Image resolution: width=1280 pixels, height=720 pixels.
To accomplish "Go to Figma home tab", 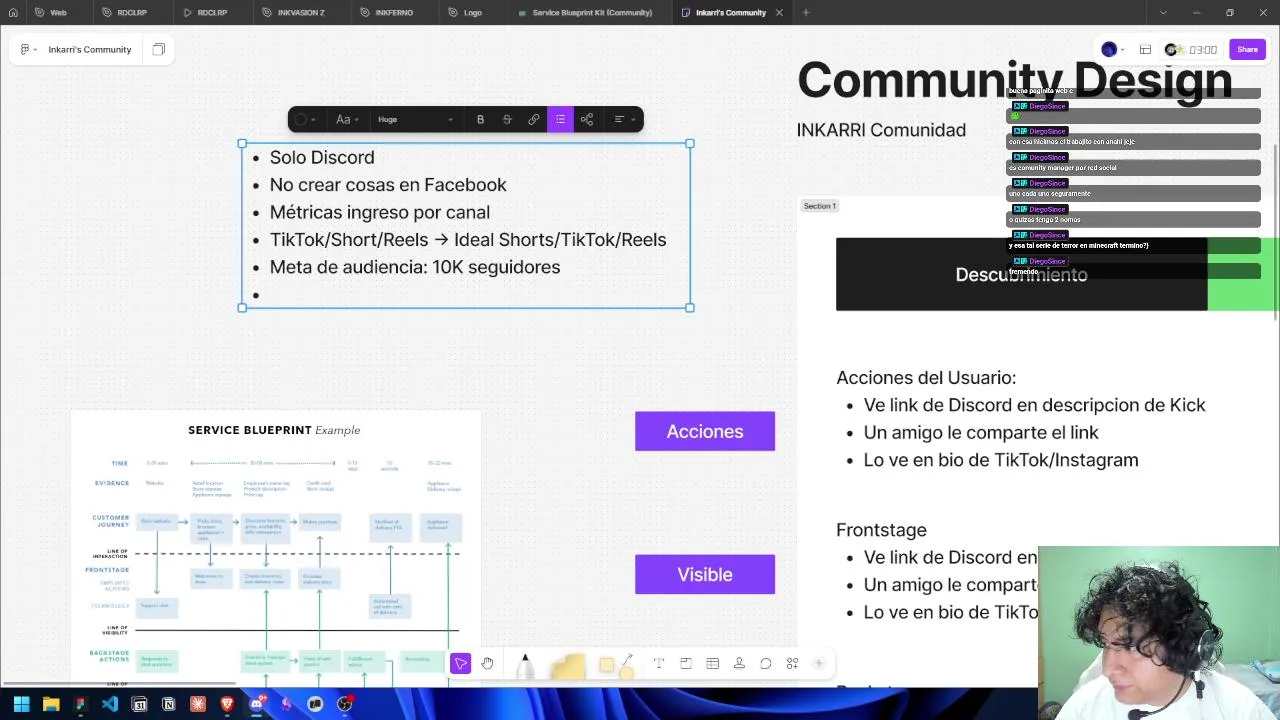I will pos(13,13).
